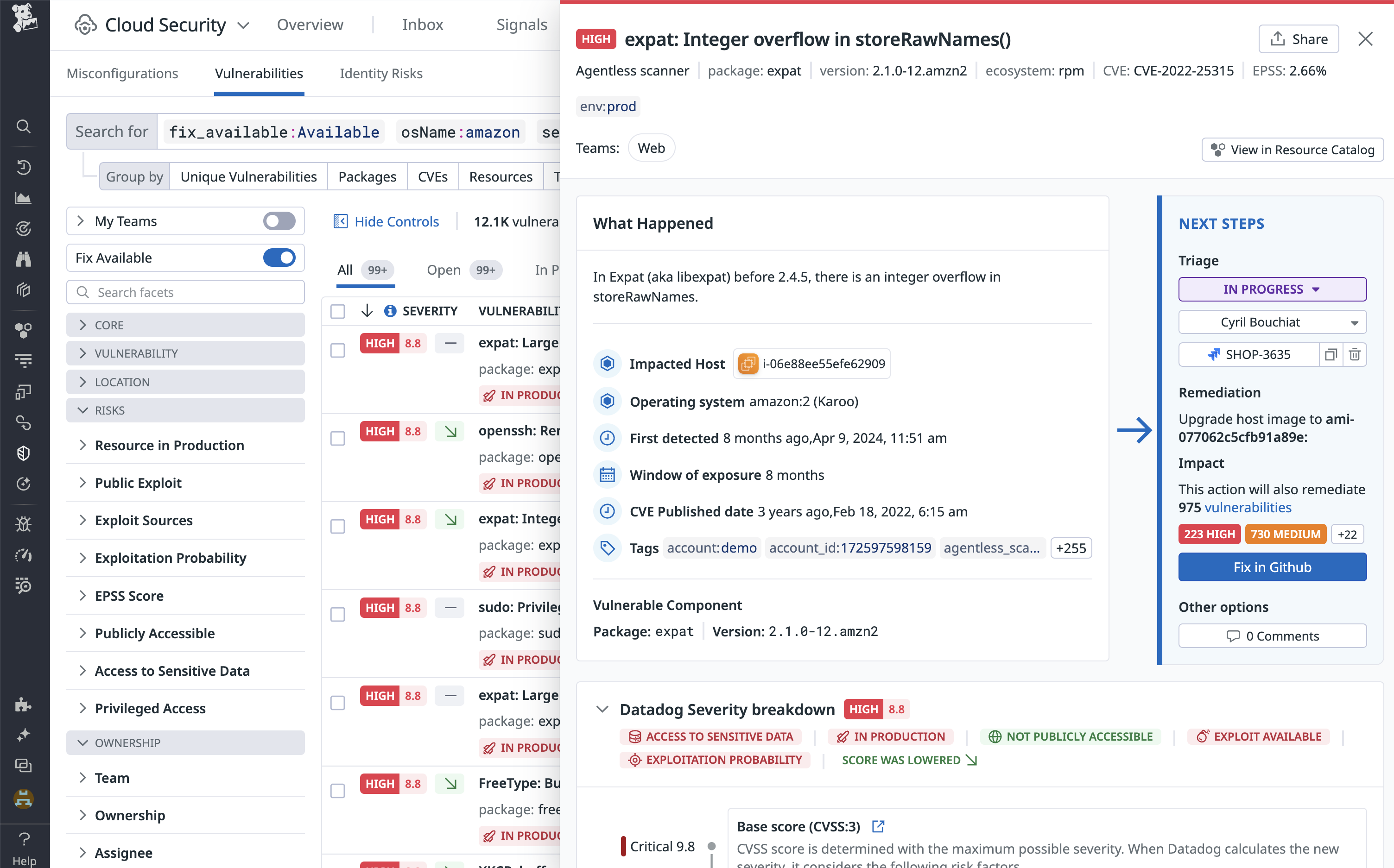This screenshot has width=1394, height=868.
Task: Click the Search facets input field
Action: click(x=184, y=292)
